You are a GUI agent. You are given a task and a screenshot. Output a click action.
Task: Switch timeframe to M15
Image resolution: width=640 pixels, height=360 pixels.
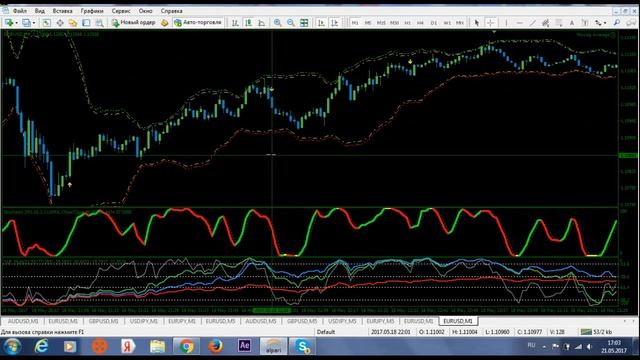(381, 23)
